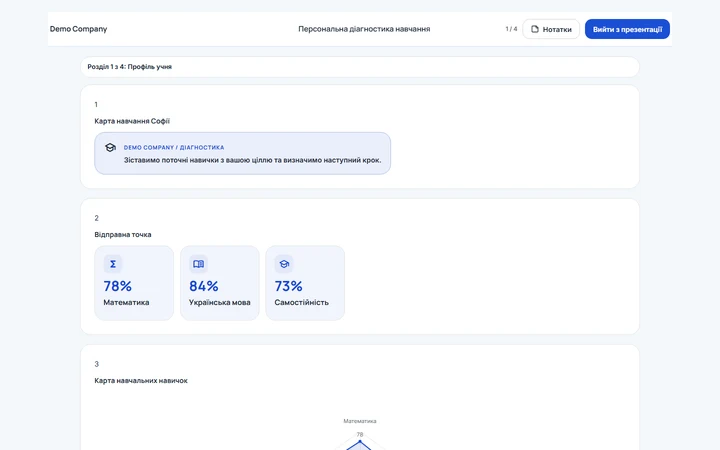
Task: Click the Карта навчання Софії title
Action: [x=132, y=121]
